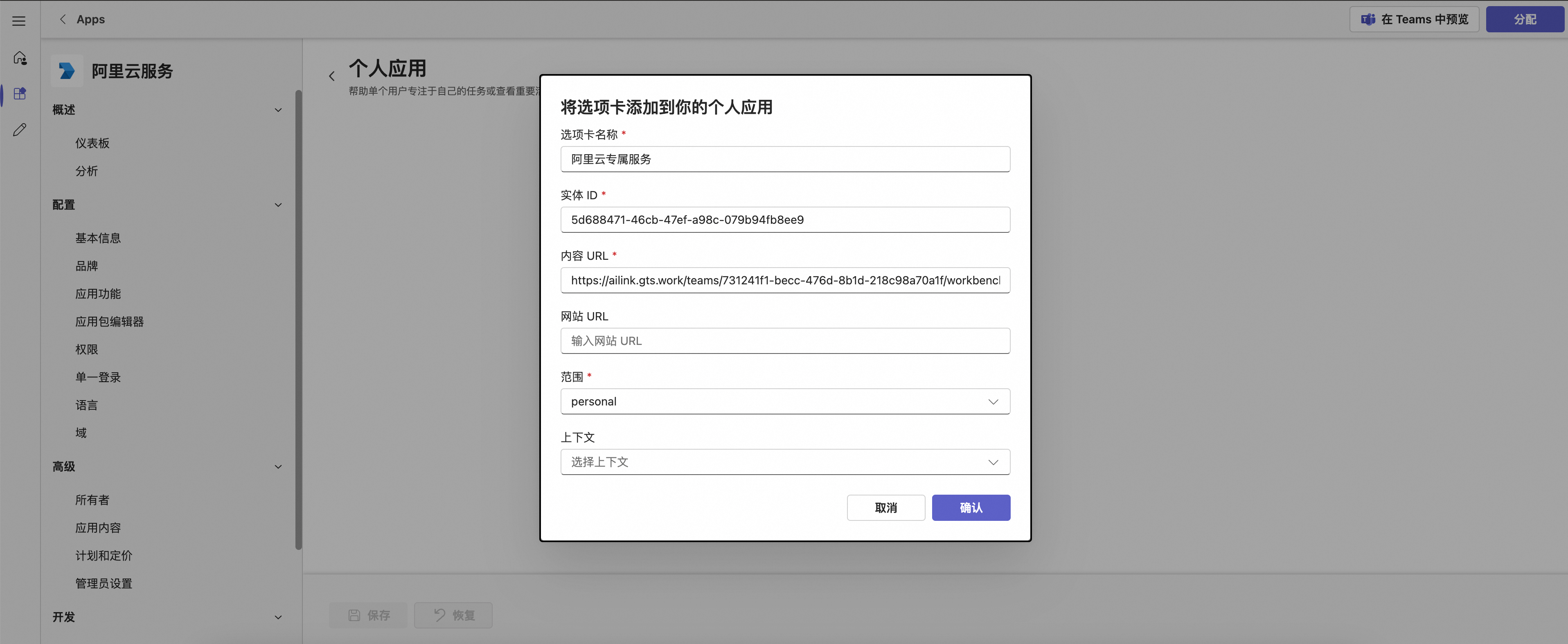Click the 网站 URL input field
This screenshot has height=644, width=1568.
pos(784,341)
